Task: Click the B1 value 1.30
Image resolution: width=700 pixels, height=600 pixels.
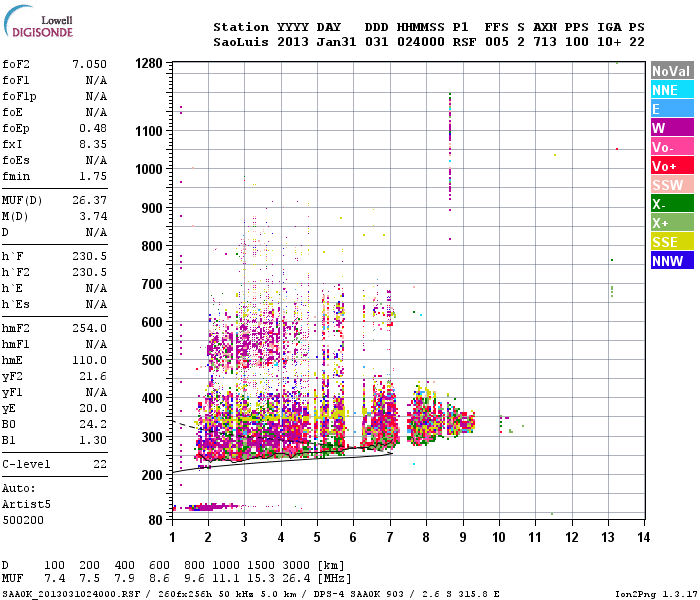Action: click(93, 440)
